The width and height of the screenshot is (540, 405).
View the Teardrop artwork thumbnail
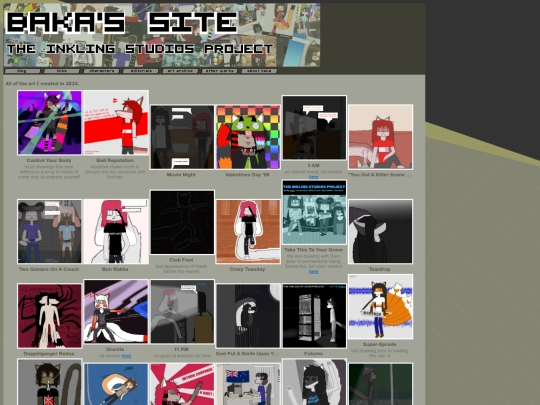pos(381,231)
